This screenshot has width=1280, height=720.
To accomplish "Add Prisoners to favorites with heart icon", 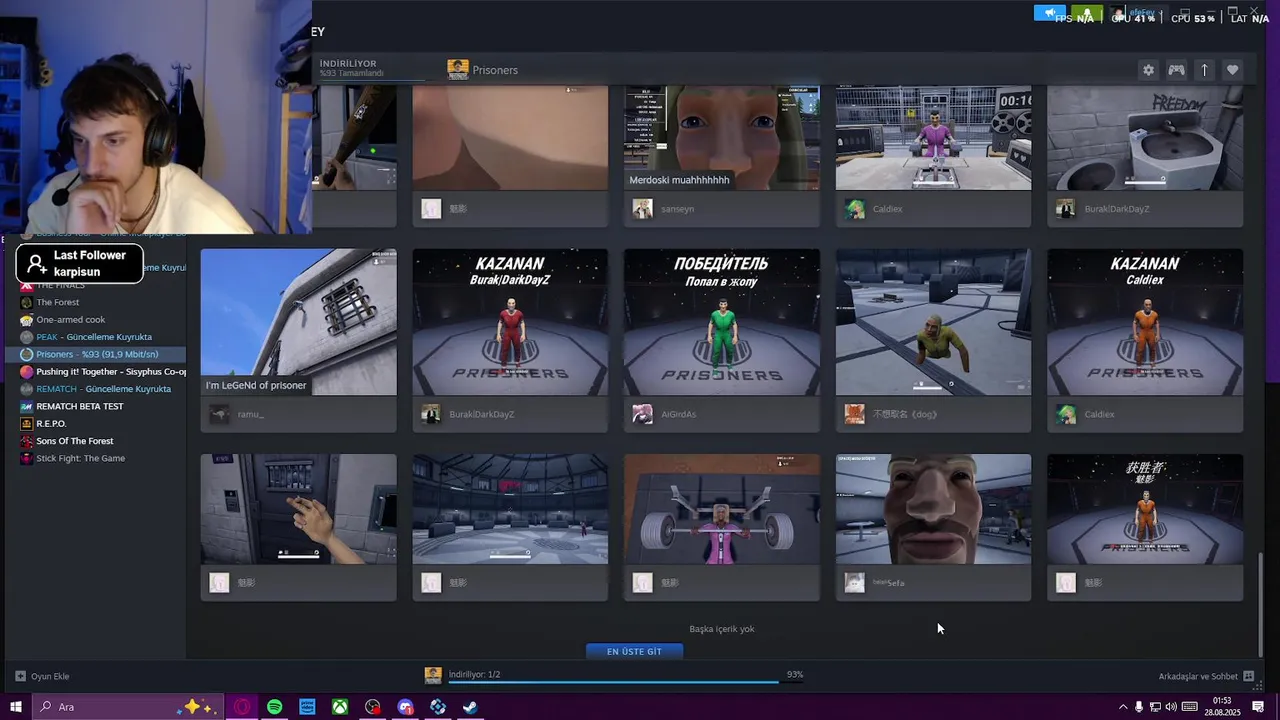I will point(1232,70).
